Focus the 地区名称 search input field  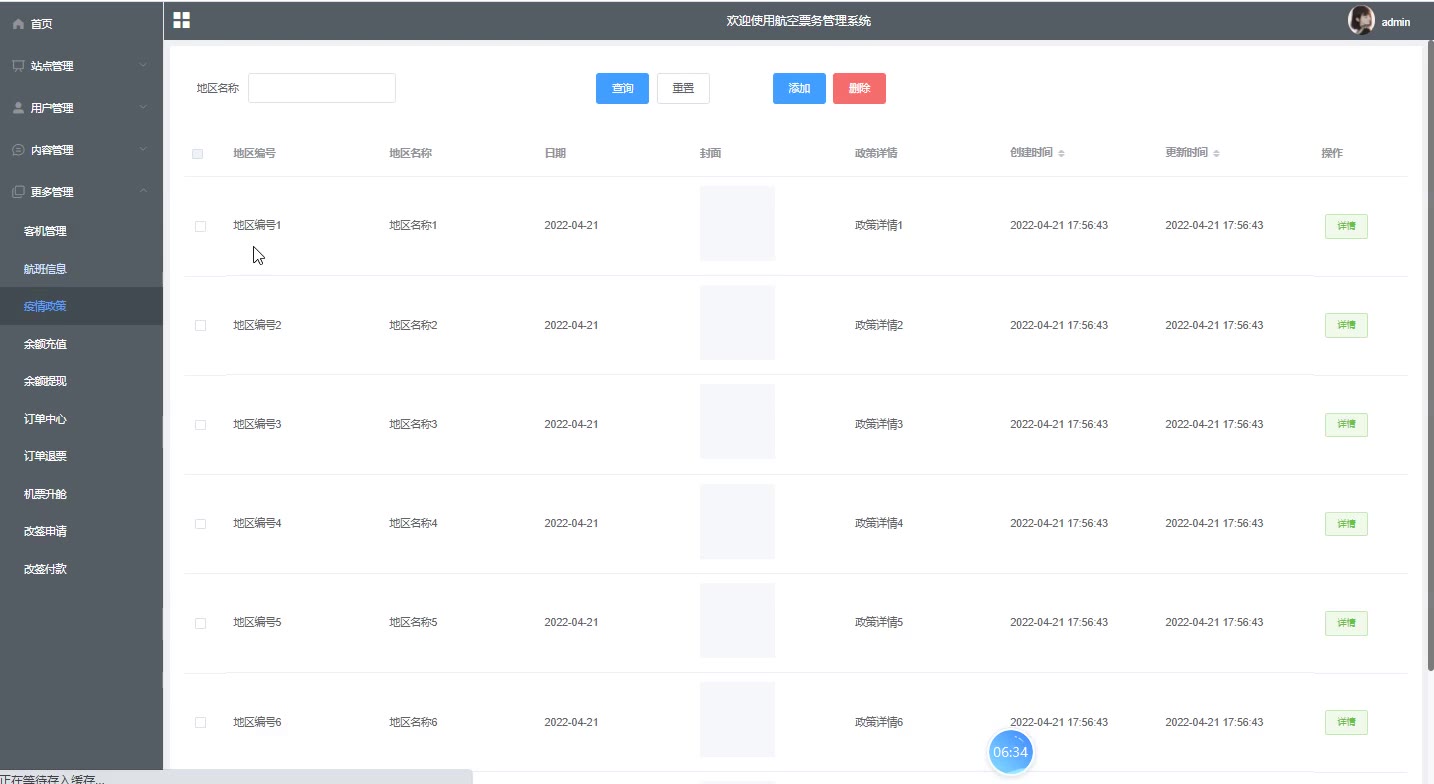click(322, 88)
